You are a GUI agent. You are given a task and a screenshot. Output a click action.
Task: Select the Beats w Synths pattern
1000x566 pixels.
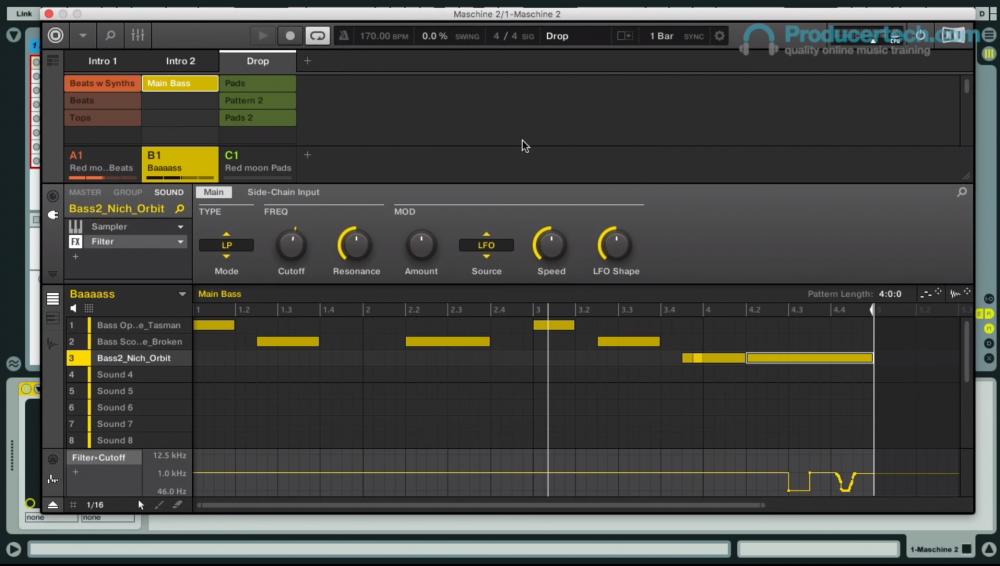pos(102,83)
